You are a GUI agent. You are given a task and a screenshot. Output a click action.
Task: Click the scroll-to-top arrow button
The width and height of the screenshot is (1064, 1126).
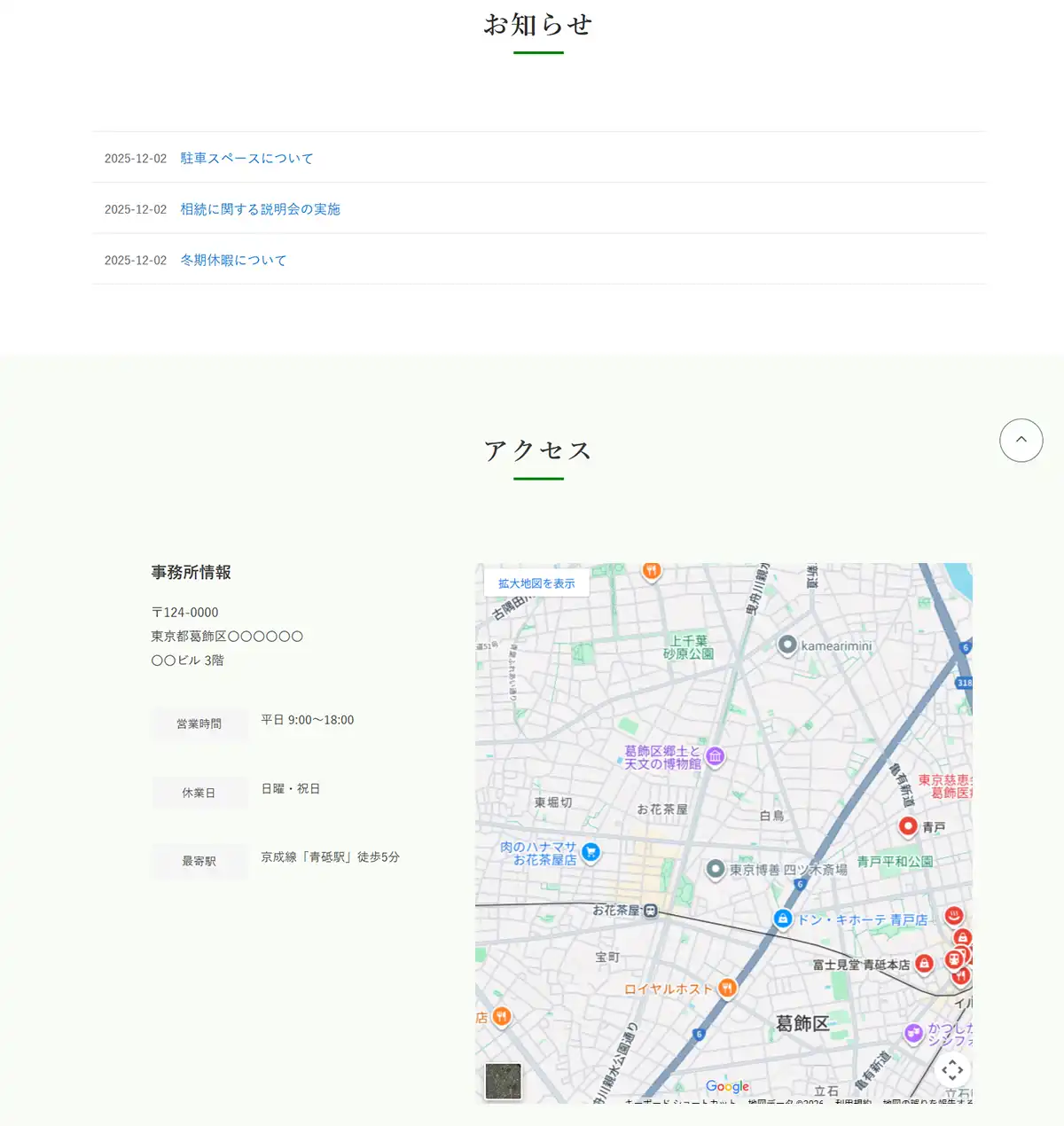[x=1021, y=440]
